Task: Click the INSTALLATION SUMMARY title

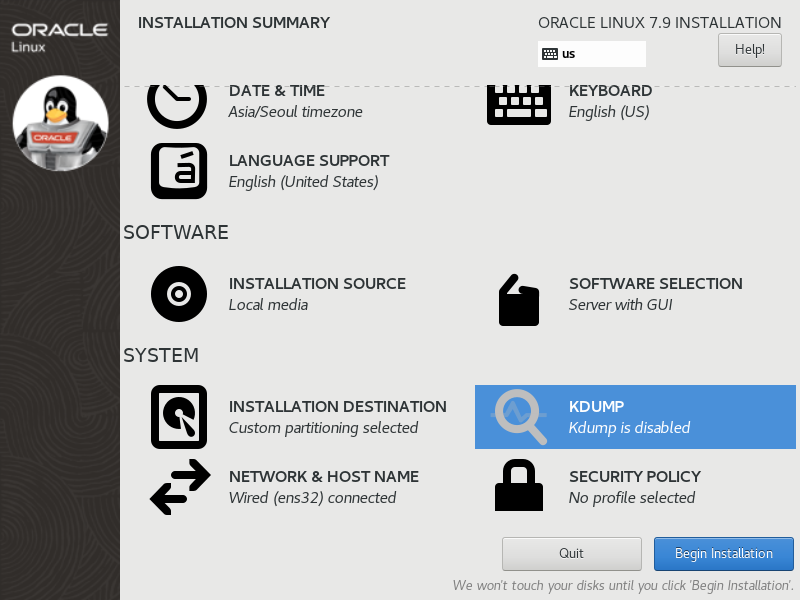Action: (x=234, y=23)
